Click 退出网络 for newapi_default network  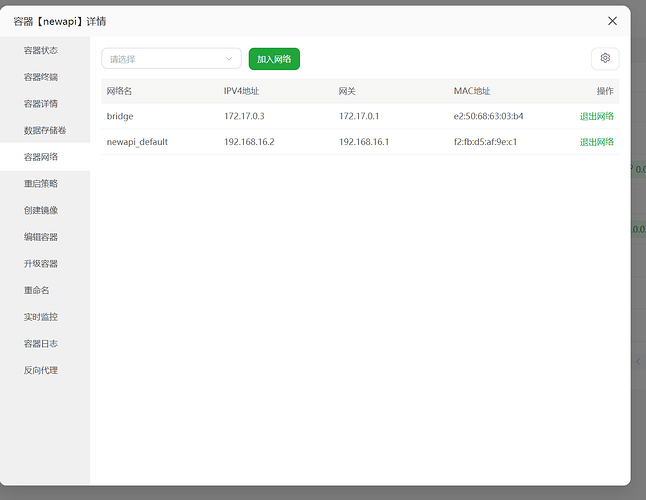[x=597, y=142]
